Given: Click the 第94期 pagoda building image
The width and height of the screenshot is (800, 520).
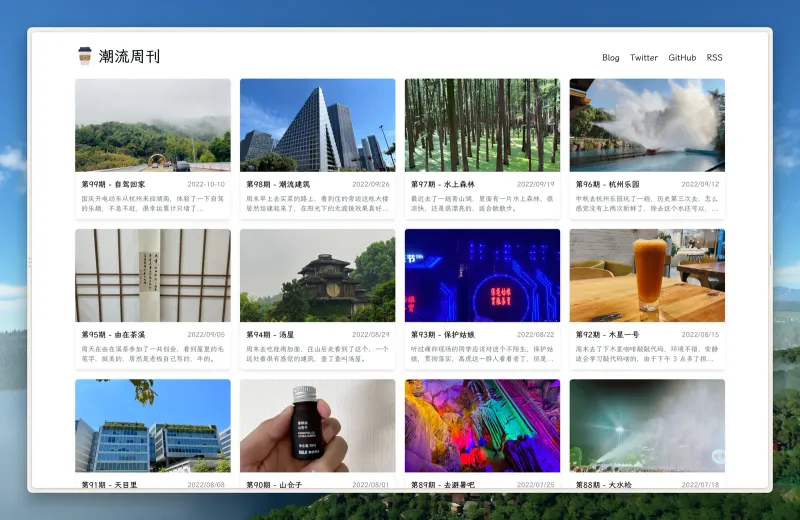Looking at the screenshot, I should point(317,275).
